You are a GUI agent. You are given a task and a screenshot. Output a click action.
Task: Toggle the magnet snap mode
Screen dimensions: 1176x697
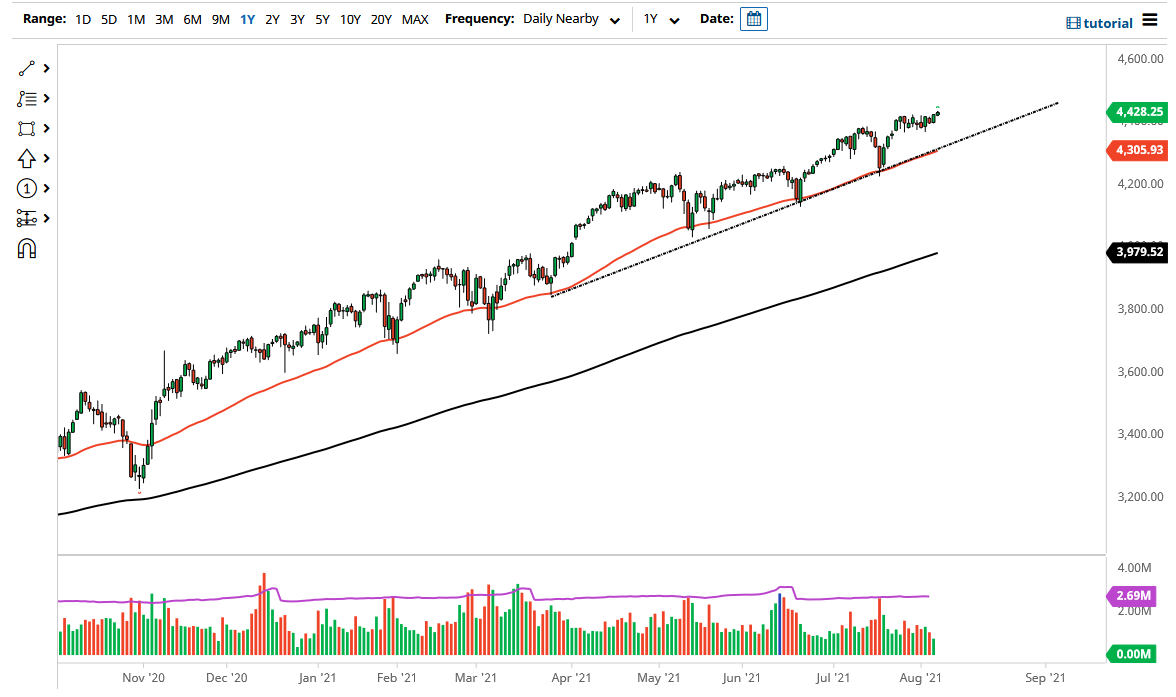click(x=28, y=248)
